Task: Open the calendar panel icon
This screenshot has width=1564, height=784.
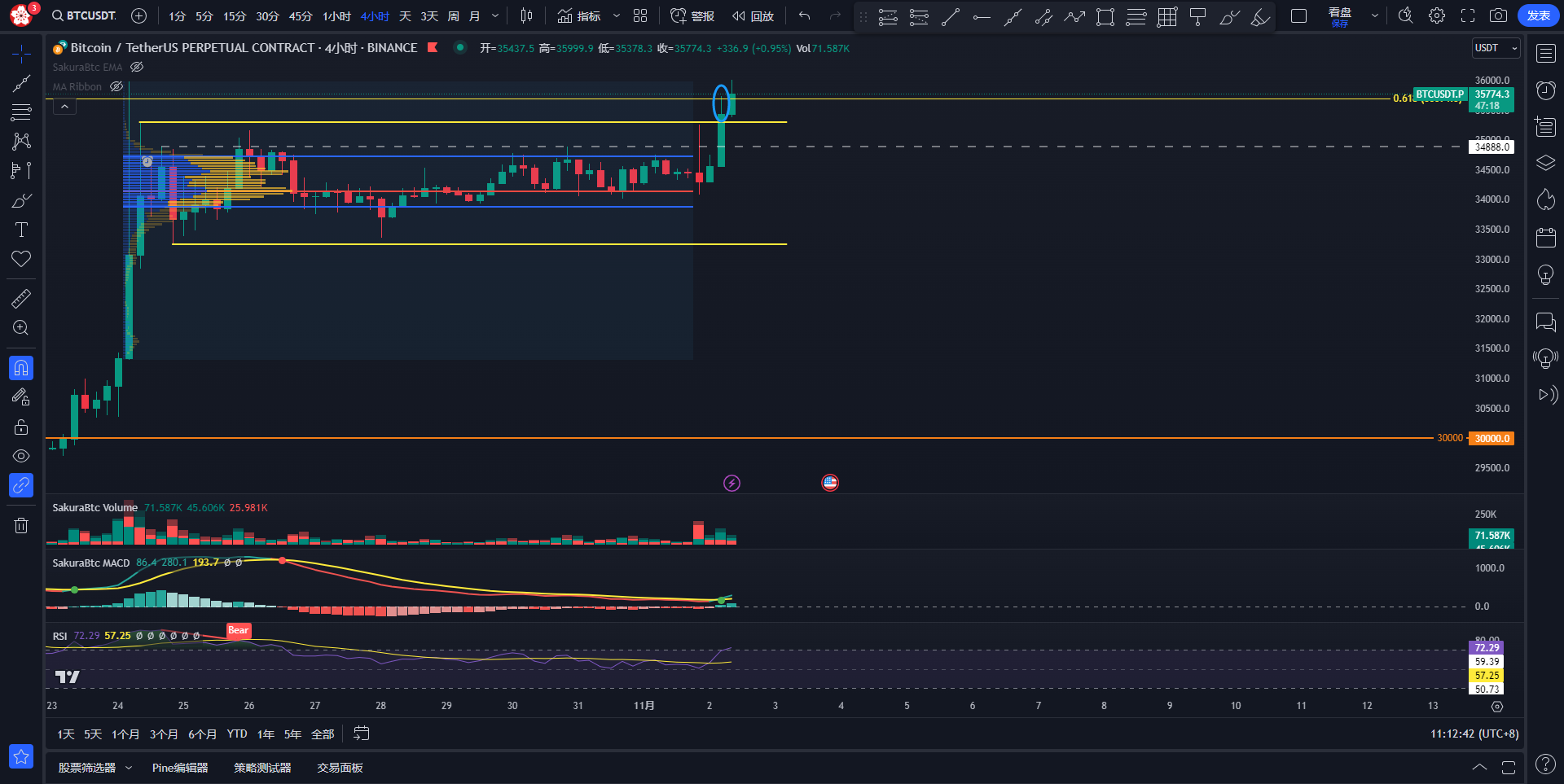Action: tap(1545, 238)
